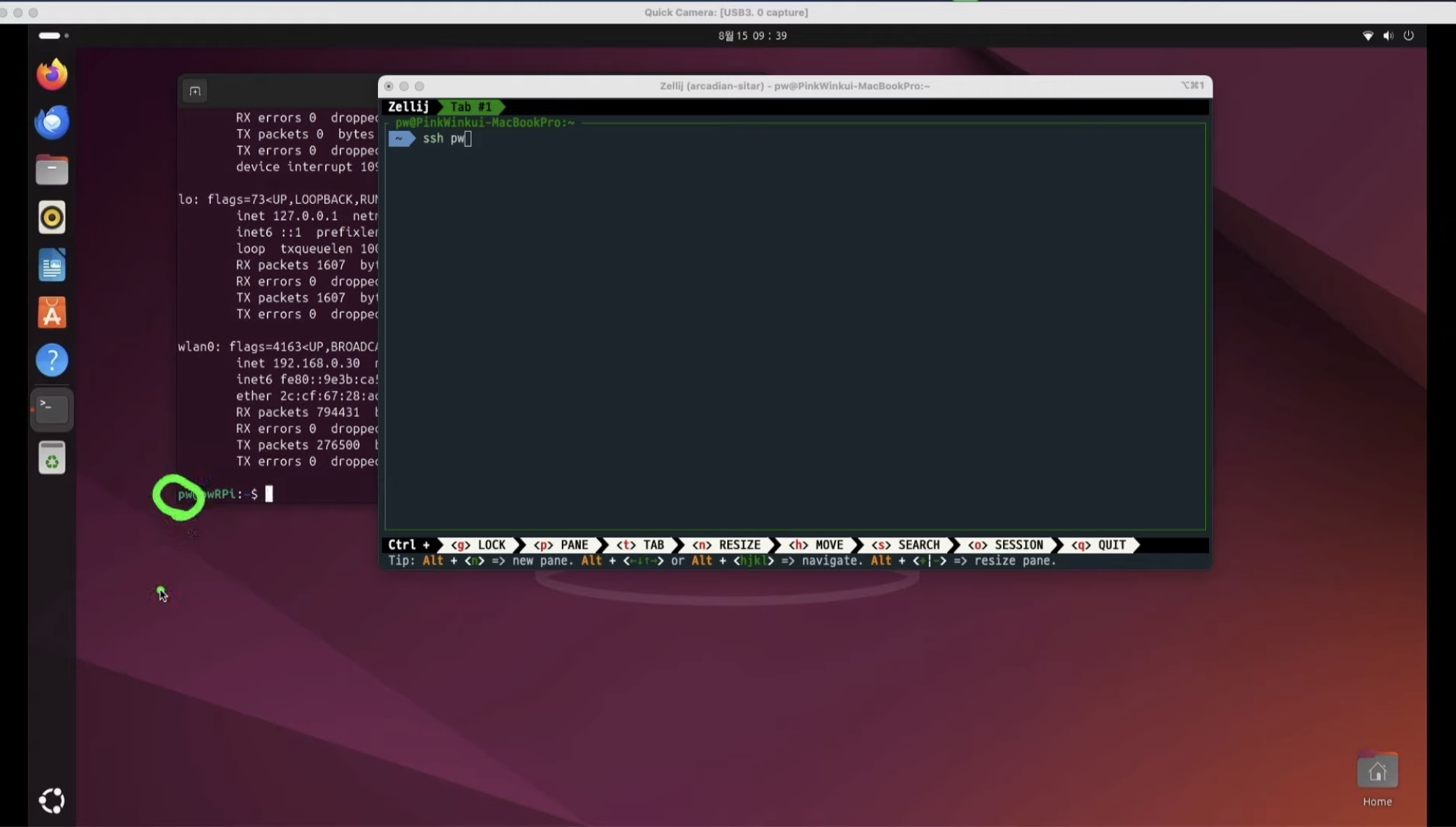Viewport: 1456px width, 827px height.
Task: Click new tab button in Ubuntu terminal
Action: pyautogui.click(x=195, y=91)
